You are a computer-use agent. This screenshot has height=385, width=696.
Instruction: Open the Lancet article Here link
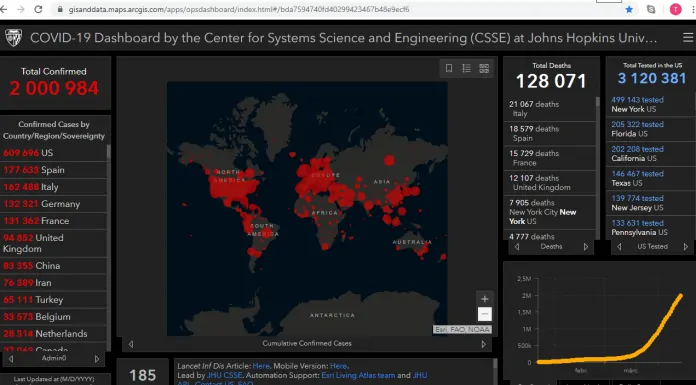(x=261, y=366)
